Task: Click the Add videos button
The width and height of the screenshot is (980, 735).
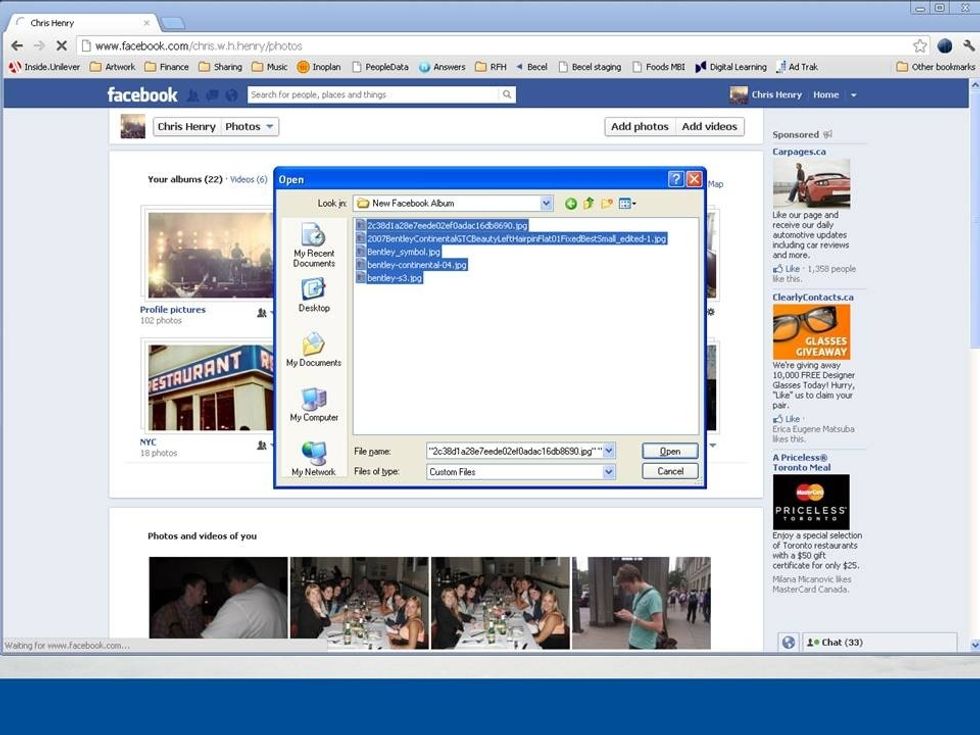Action: click(709, 126)
